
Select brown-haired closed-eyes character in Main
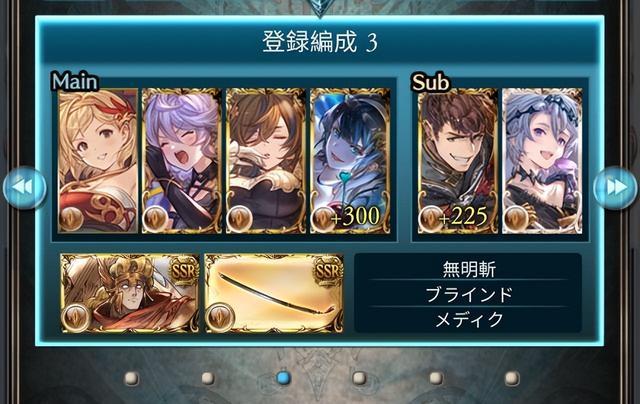tap(266, 161)
